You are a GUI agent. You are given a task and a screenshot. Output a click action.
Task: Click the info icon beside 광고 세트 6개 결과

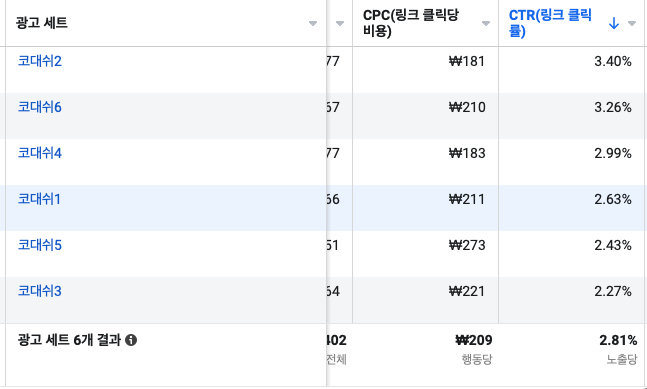point(131,340)
